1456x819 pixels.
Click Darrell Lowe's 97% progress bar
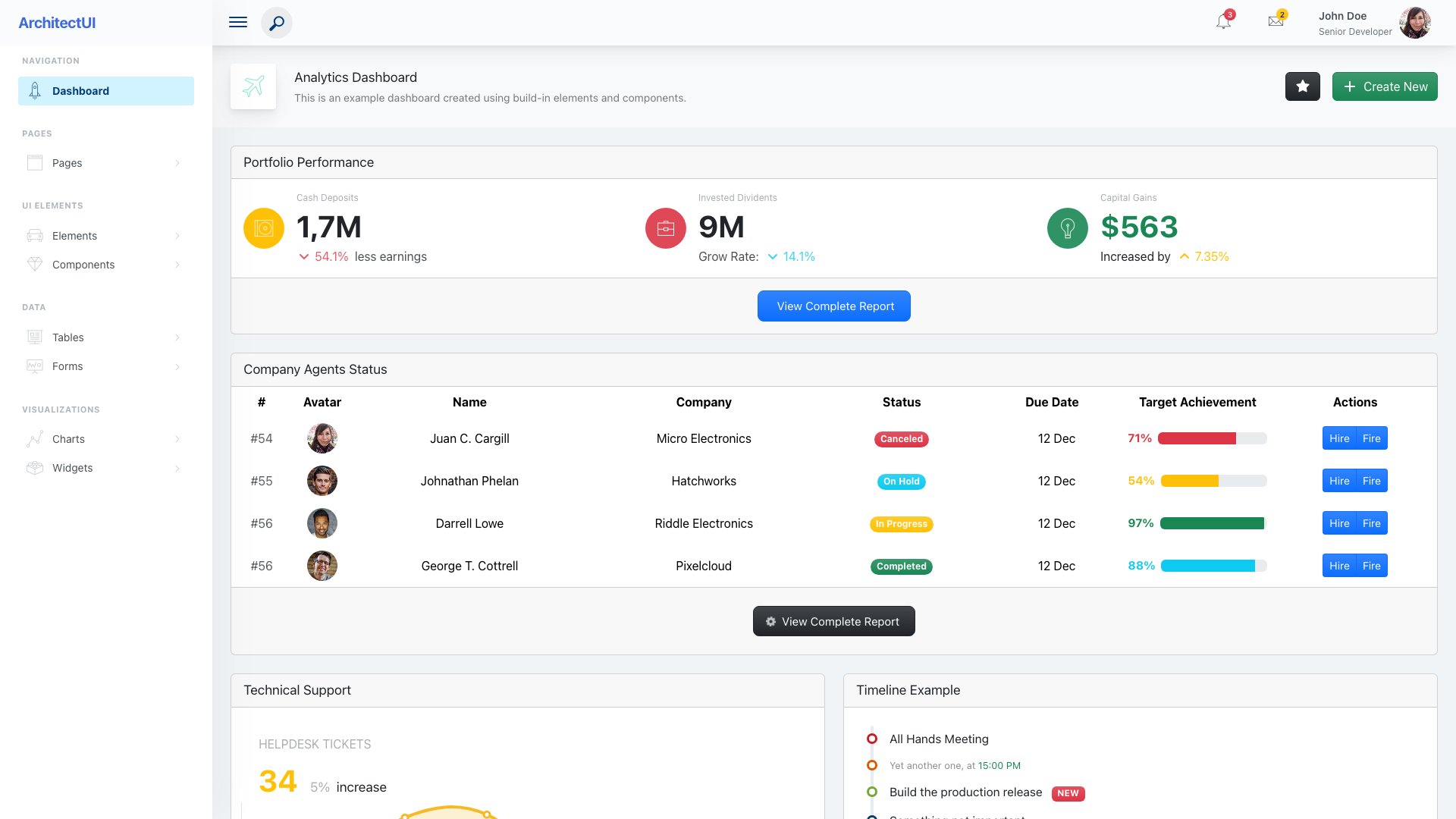point(1211,523)
